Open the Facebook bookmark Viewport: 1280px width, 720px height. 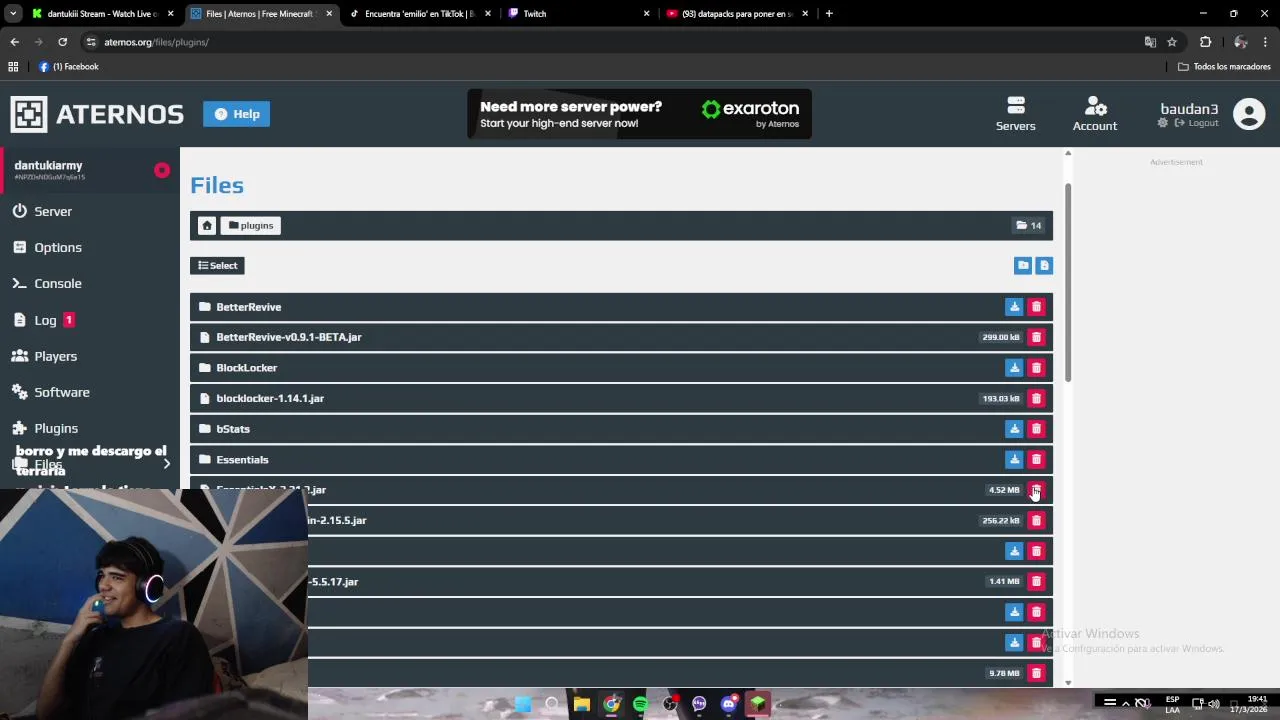(69, 67)
